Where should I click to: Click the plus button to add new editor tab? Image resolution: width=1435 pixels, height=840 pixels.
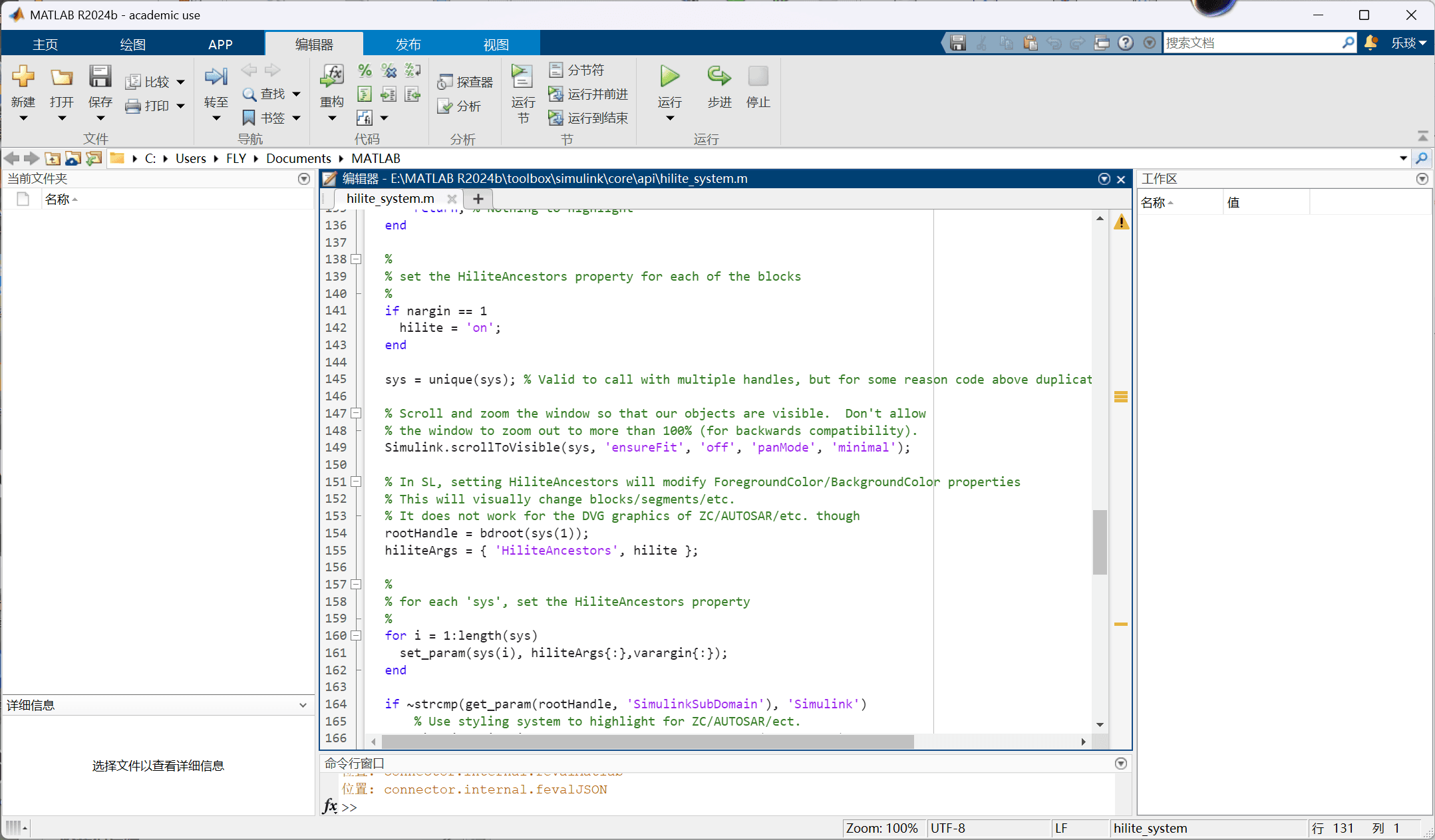tap(478, 199)
